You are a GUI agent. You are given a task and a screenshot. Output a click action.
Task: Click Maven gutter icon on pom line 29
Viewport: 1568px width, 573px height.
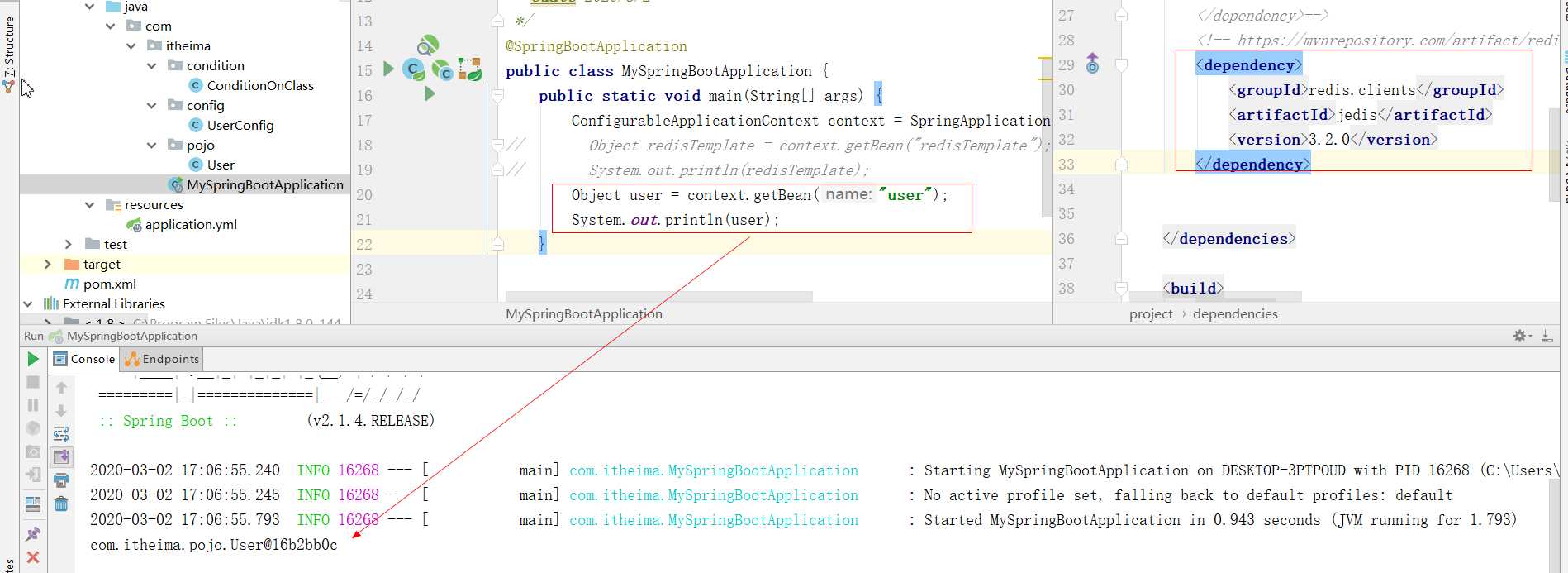tap(1092, 64)
